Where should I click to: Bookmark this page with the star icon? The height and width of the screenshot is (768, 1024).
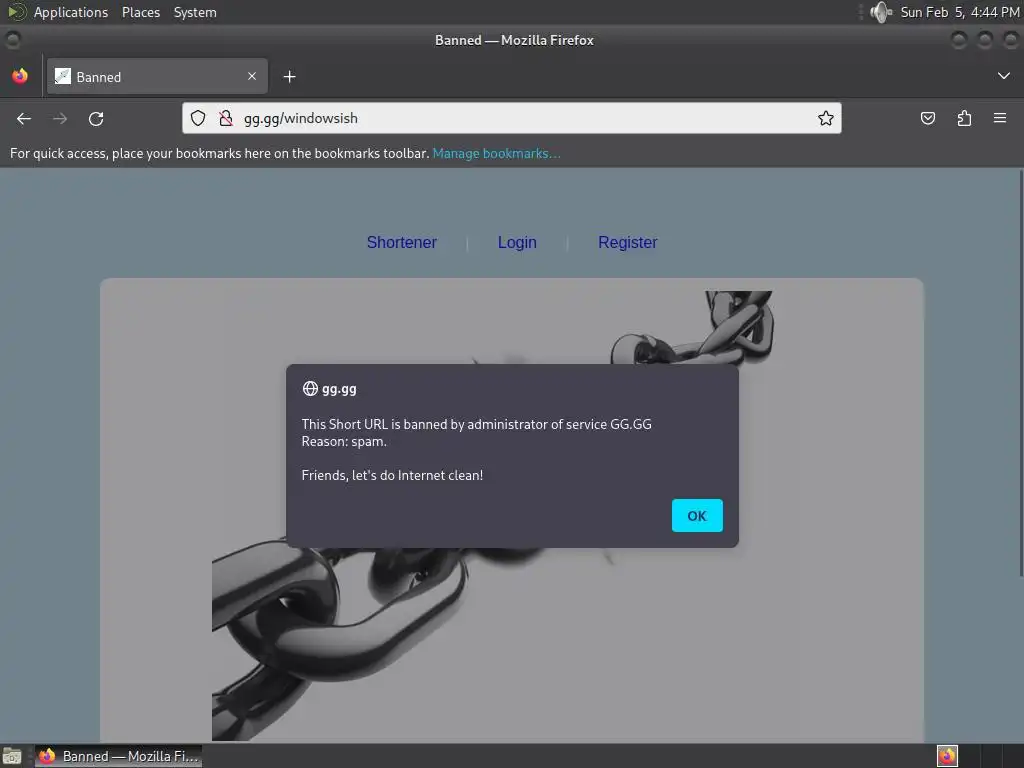pyautogui.click(x=825, y=118)
